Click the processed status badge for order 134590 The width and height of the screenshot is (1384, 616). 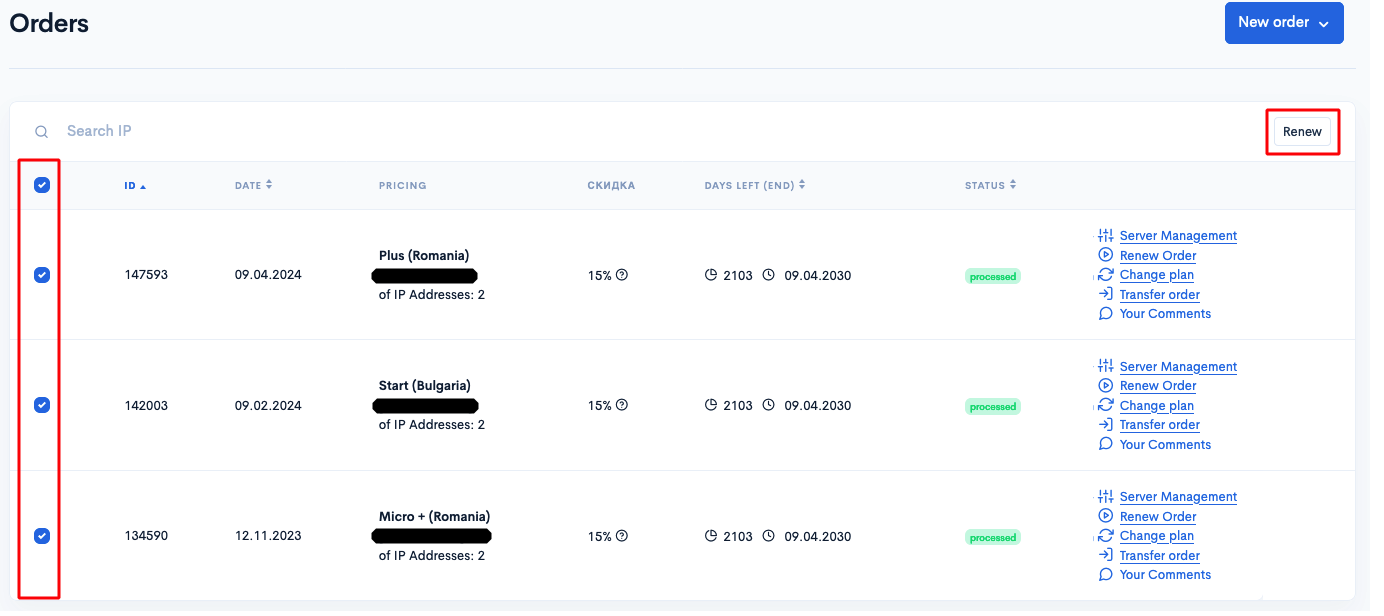(993, 537)
